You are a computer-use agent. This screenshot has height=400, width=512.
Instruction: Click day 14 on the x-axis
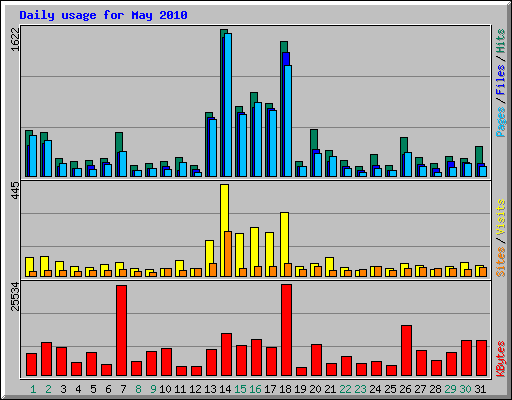click(x=225, y=389)
